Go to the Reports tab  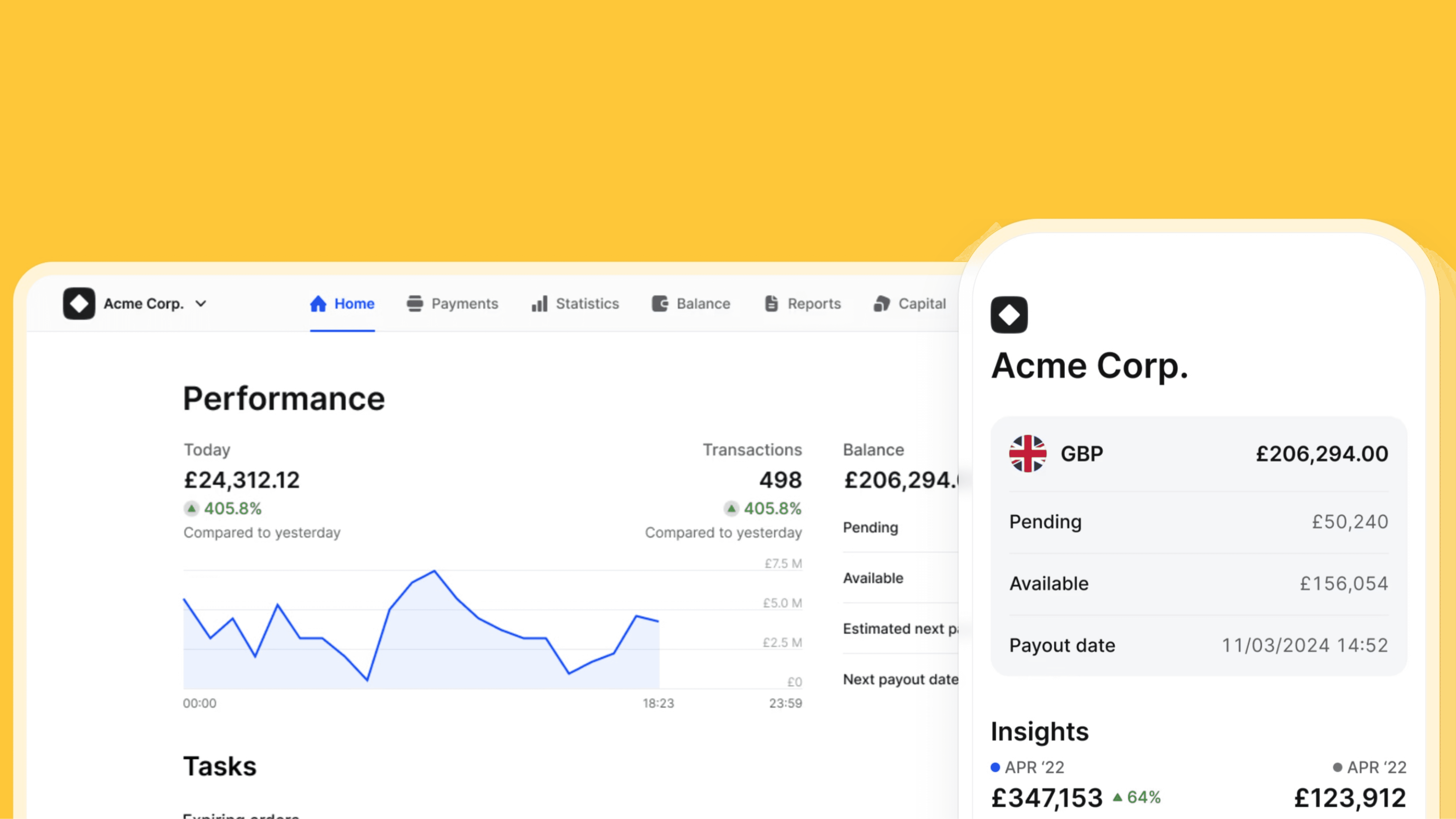pos(814,303)
